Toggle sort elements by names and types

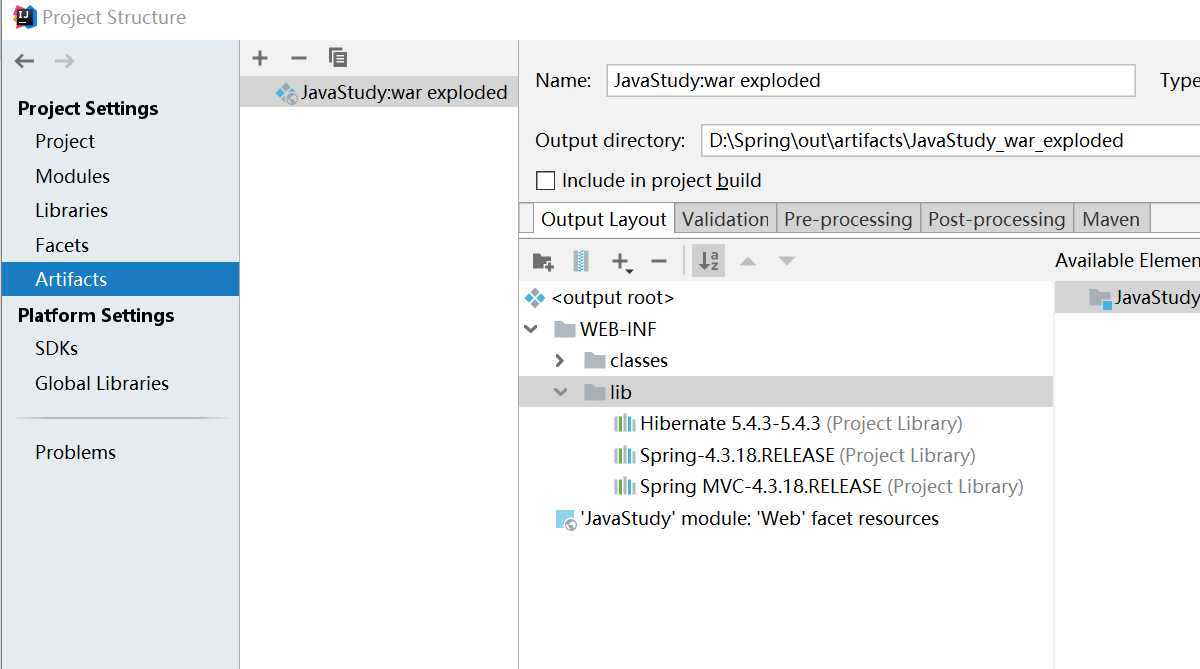(x=709, y=261)
